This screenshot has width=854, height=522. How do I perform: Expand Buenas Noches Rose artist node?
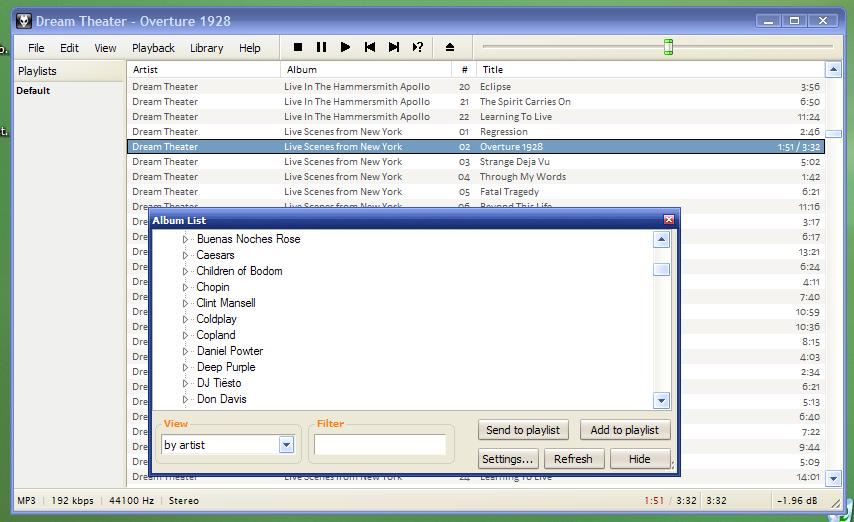point(185,239)
